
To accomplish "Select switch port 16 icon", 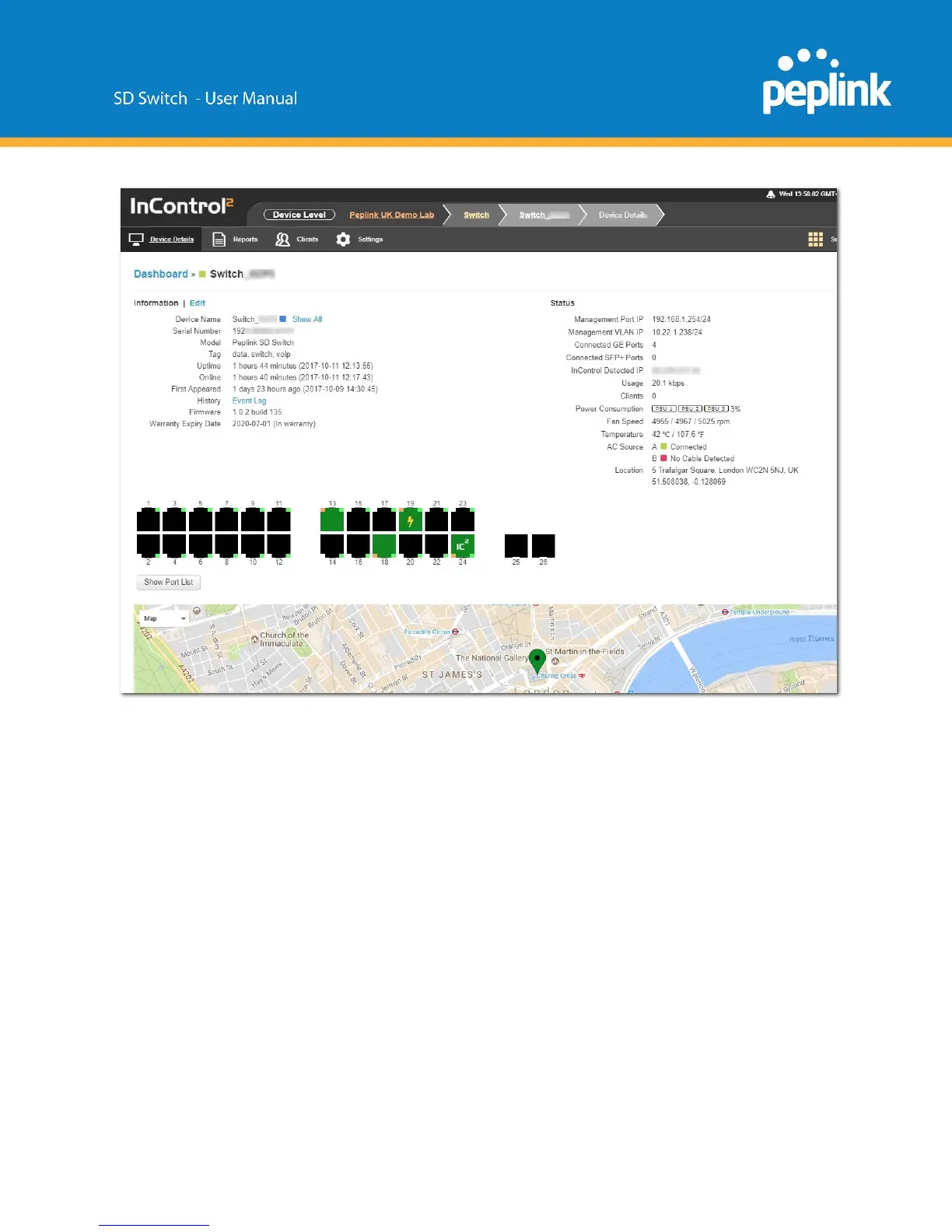I will coord(358,545).
